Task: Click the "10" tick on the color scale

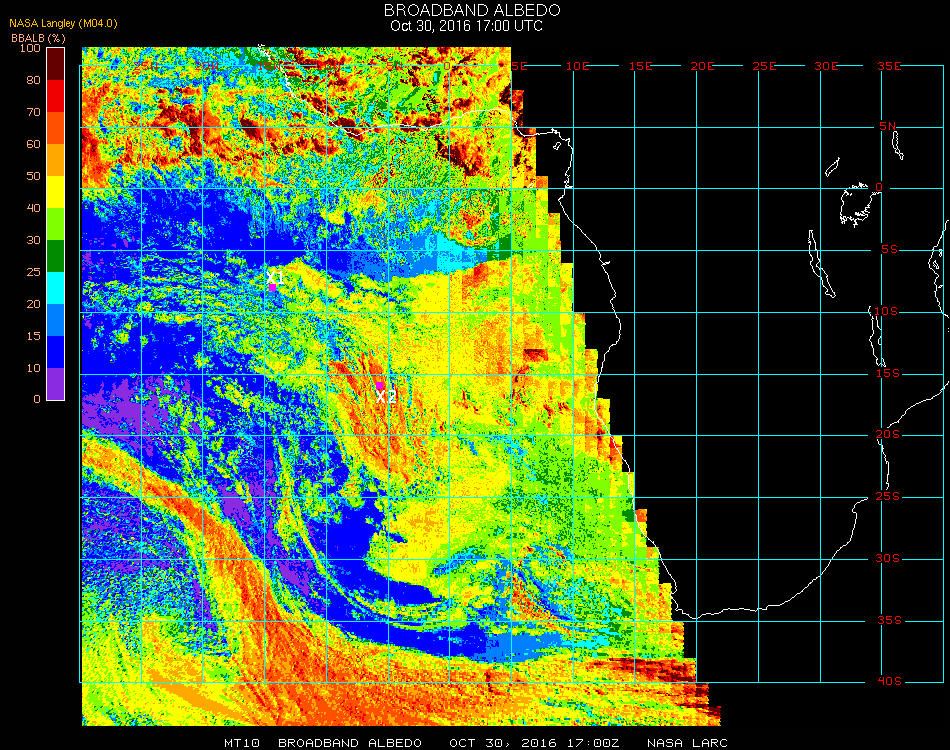Action: pos(33,368)
